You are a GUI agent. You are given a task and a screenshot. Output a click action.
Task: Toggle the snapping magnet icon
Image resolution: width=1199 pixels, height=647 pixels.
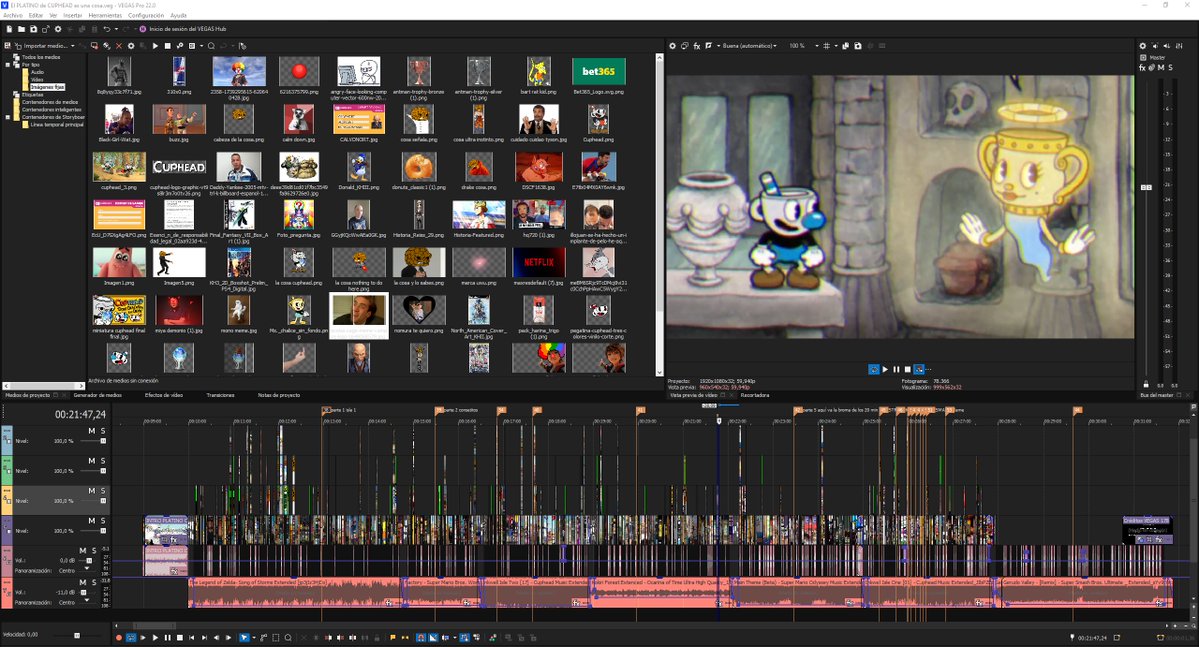click(421, 637)
